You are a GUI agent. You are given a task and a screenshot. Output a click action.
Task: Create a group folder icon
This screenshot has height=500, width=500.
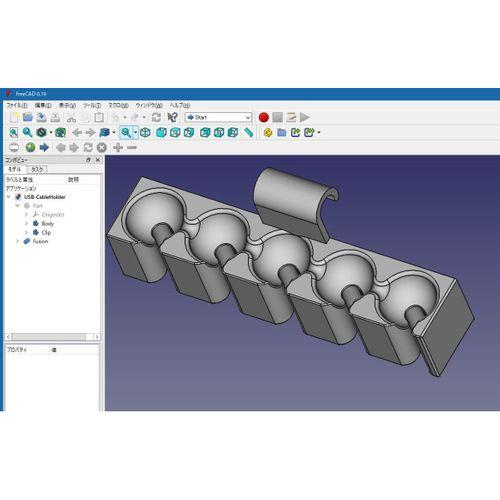pos(282,133)
